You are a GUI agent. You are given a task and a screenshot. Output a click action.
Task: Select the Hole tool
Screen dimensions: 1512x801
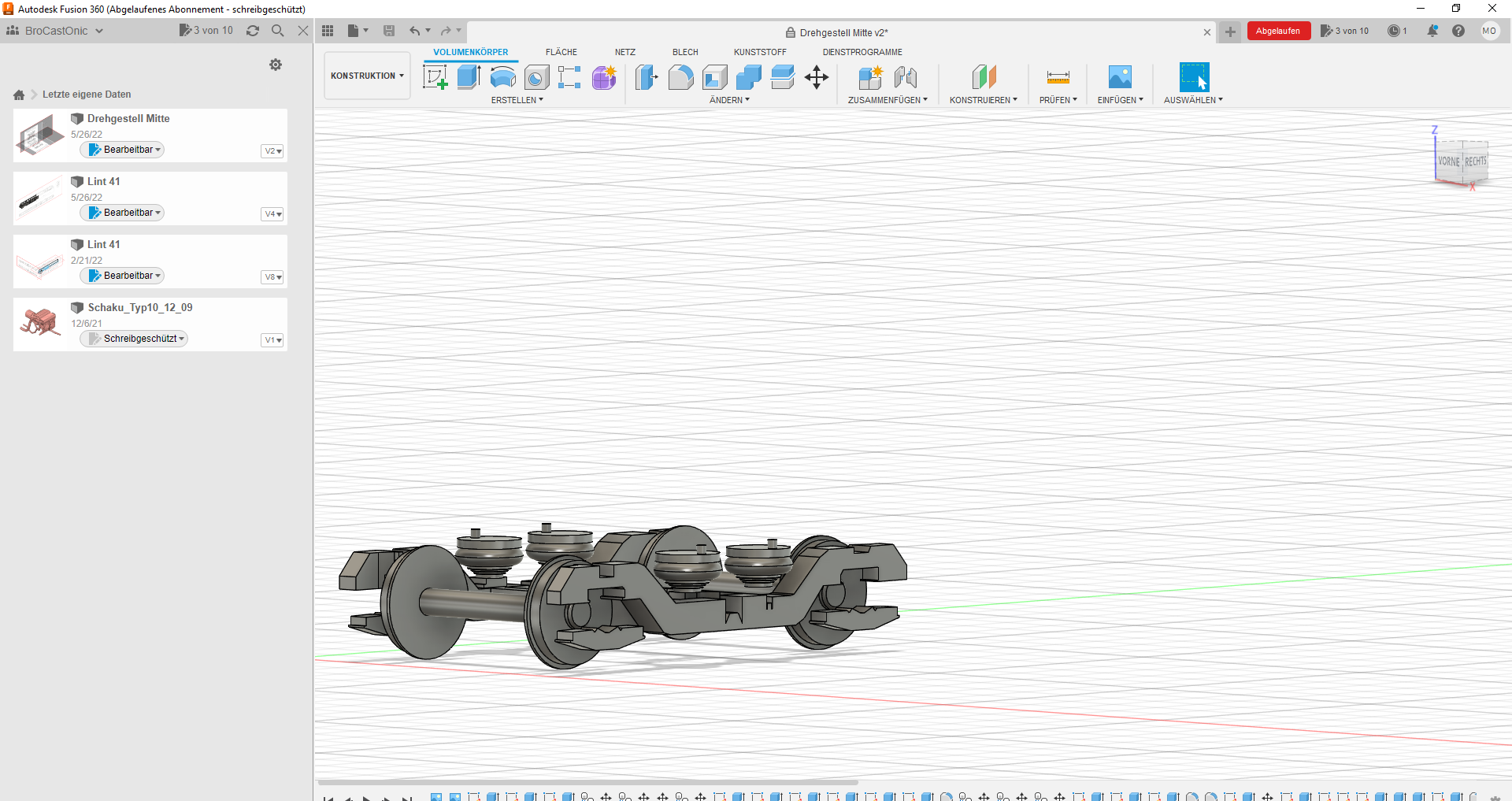tap(536, 77)
